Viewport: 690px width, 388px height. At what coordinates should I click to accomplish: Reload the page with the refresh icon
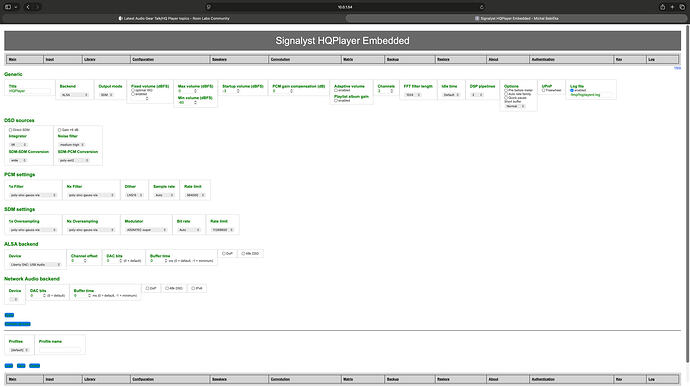point(481,7)
